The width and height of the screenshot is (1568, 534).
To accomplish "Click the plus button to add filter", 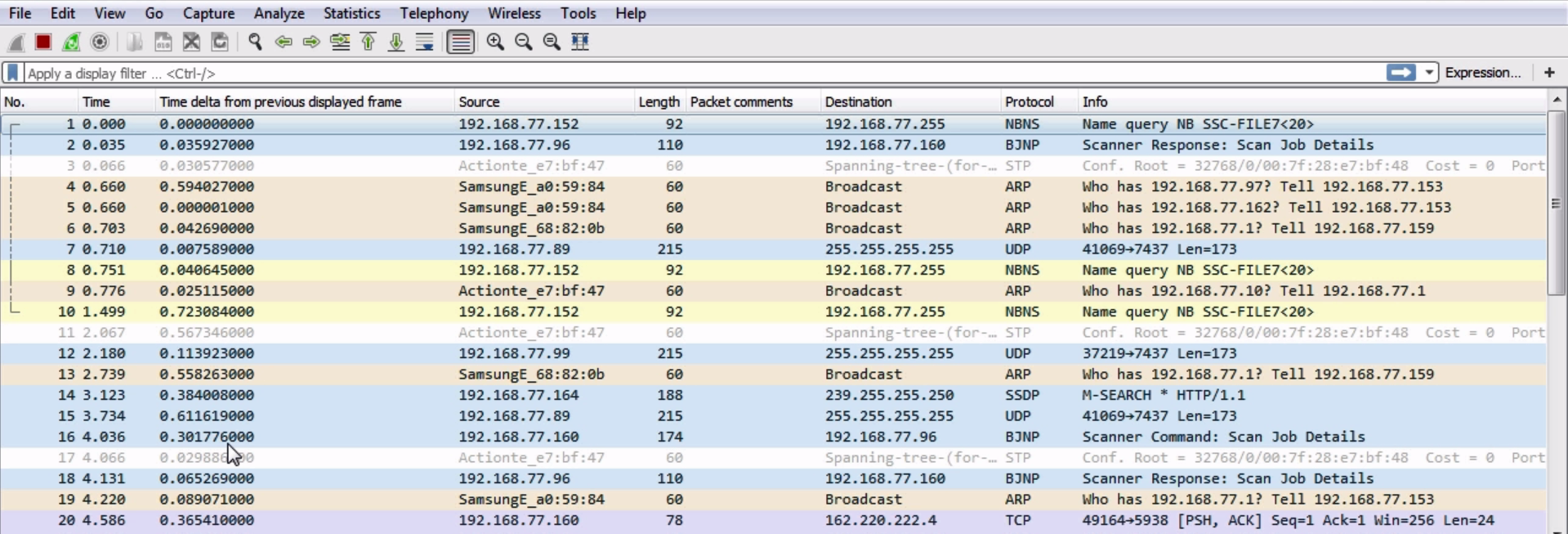I will coord(1549,73).
